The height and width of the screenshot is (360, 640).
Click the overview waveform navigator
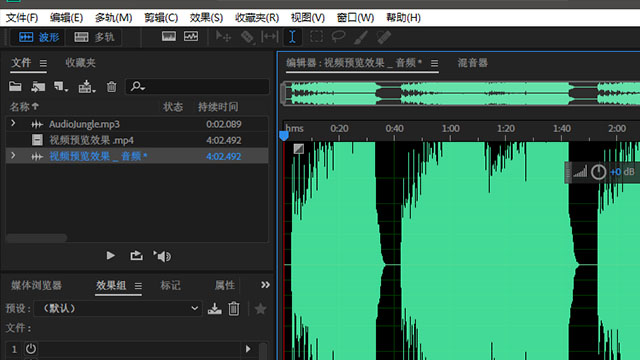click(461, 93)
